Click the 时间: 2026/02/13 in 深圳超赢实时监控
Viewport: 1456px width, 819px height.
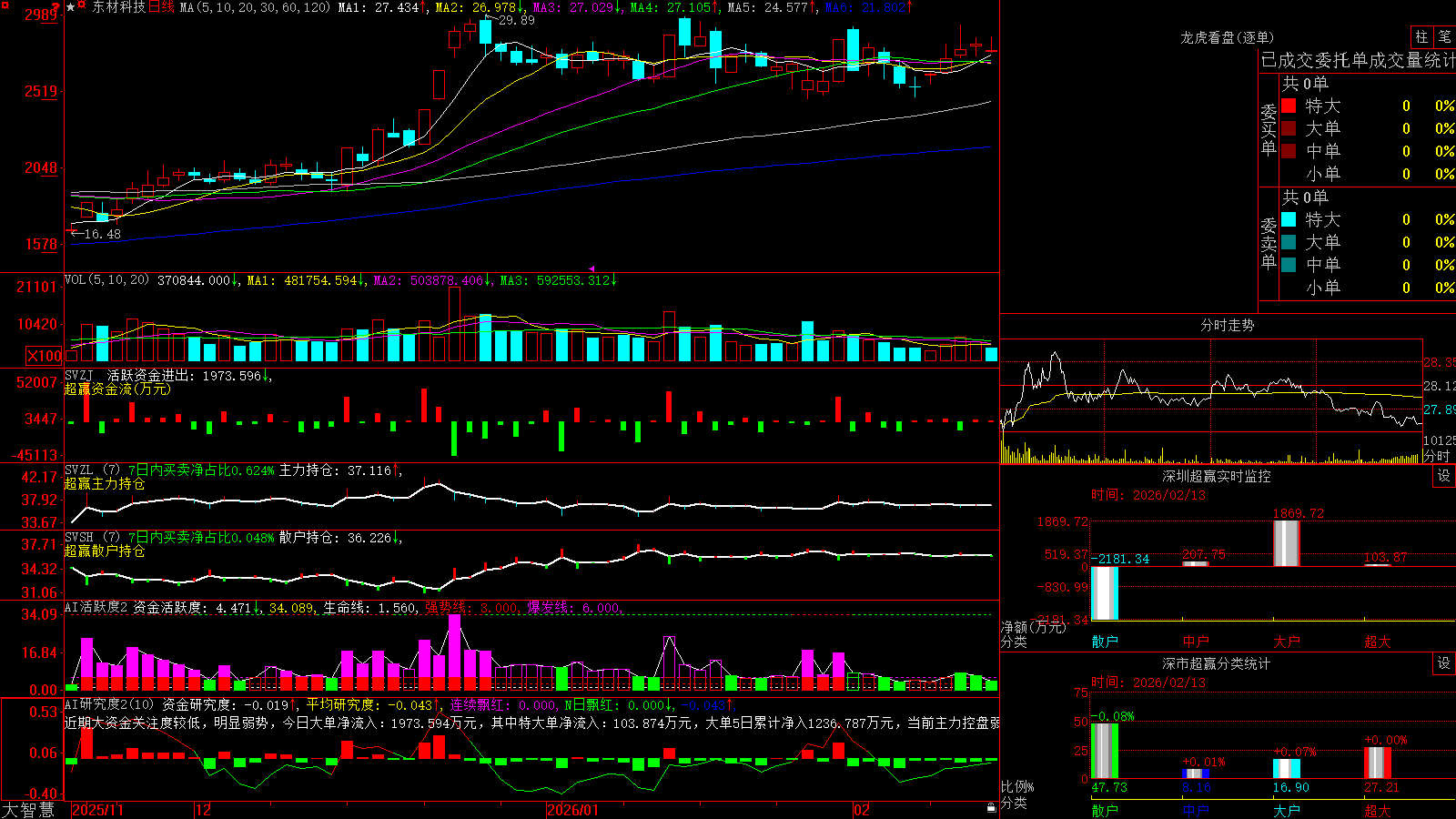click(x=1148, y=495)
